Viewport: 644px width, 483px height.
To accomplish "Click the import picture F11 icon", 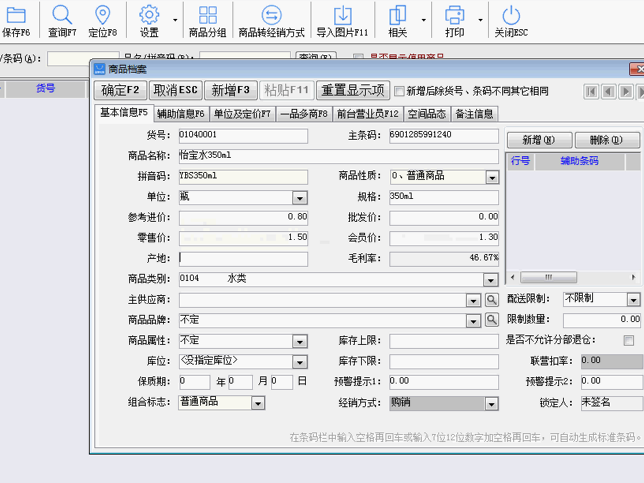I will [343, 15].
